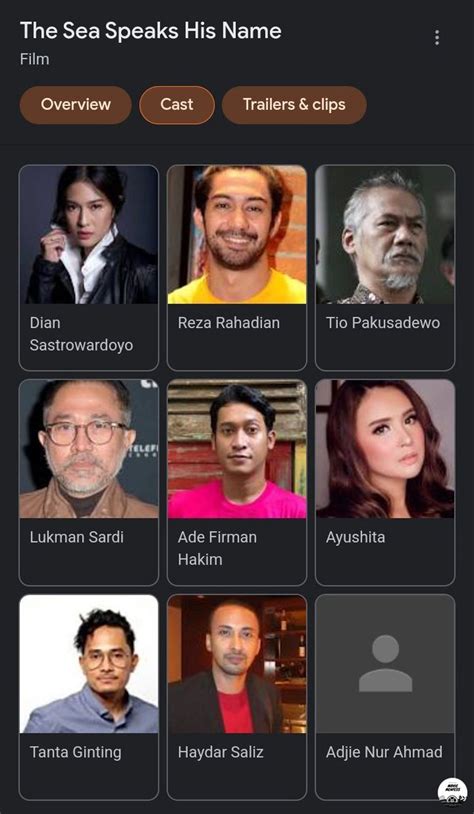Click Tanta Ginting's photo
Screen dimensions: 474x814
coord(89,664)
